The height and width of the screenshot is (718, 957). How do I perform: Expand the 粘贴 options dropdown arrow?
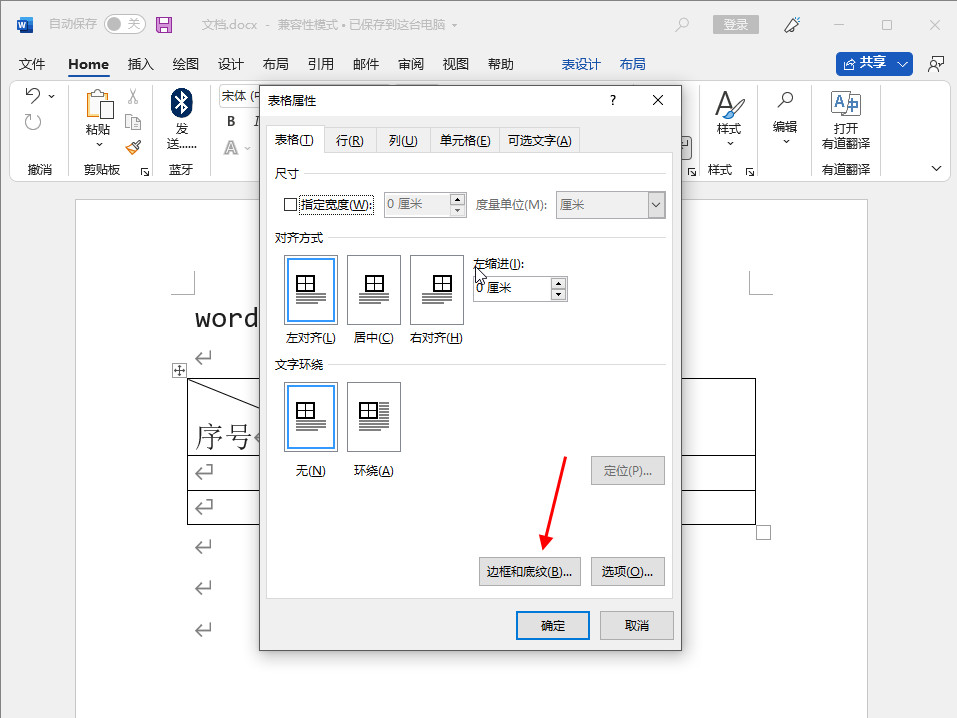(x=99, y=145)
